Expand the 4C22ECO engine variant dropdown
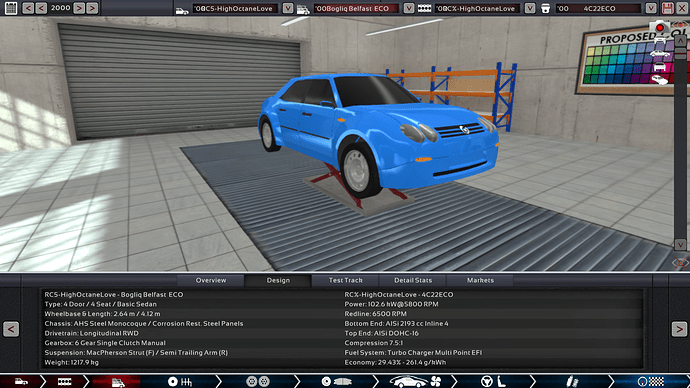This screenshot has height=388, width=690. pos(651,8)
